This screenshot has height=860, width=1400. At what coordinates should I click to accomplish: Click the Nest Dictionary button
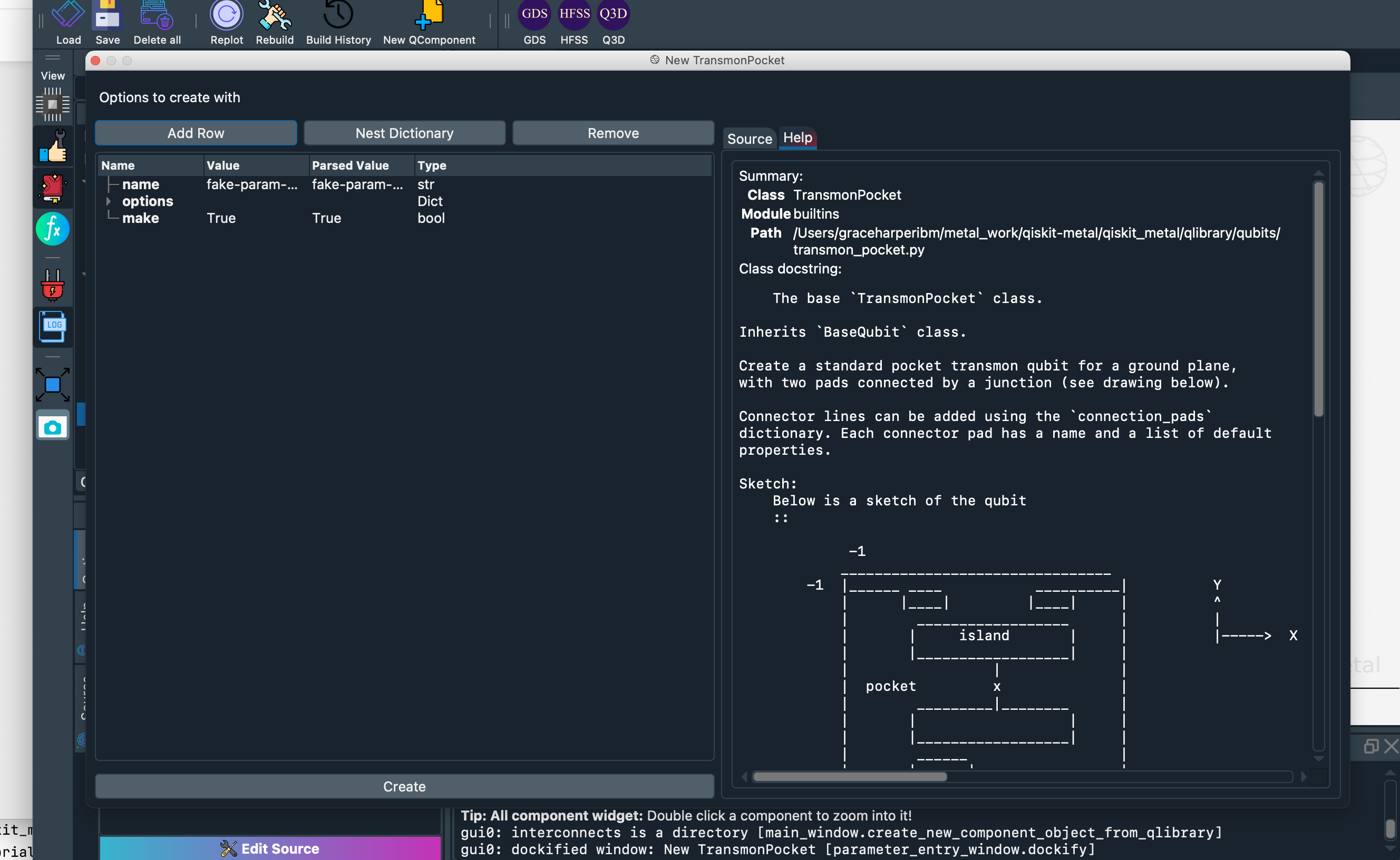pos(404,132)
